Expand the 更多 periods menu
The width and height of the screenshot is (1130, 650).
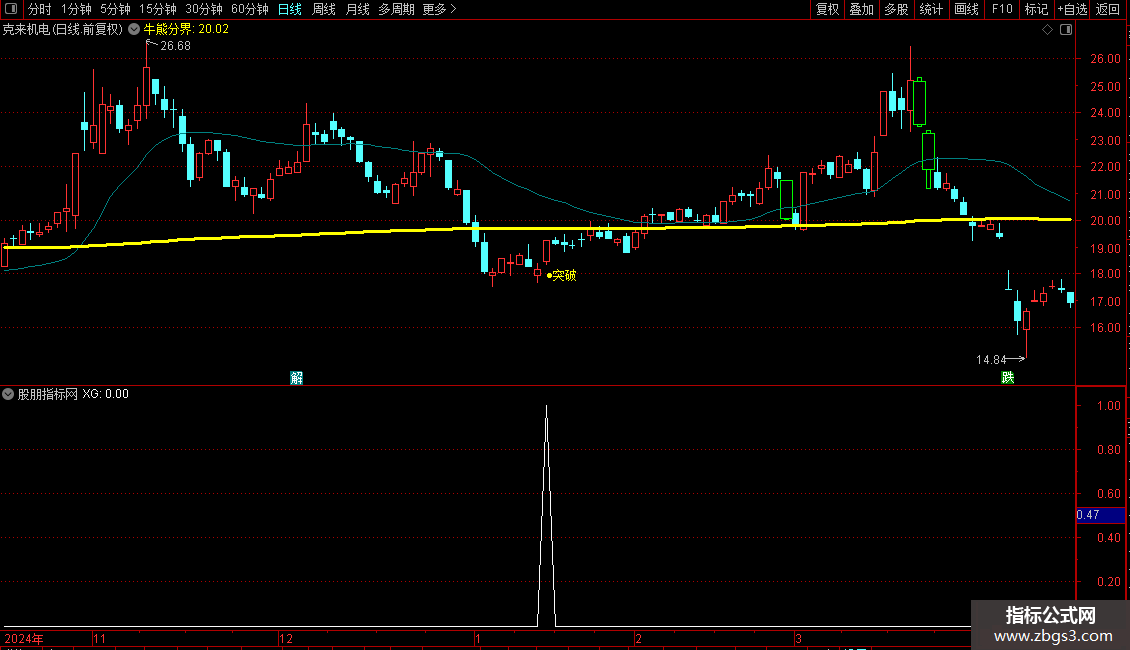(x=439, y=9)
